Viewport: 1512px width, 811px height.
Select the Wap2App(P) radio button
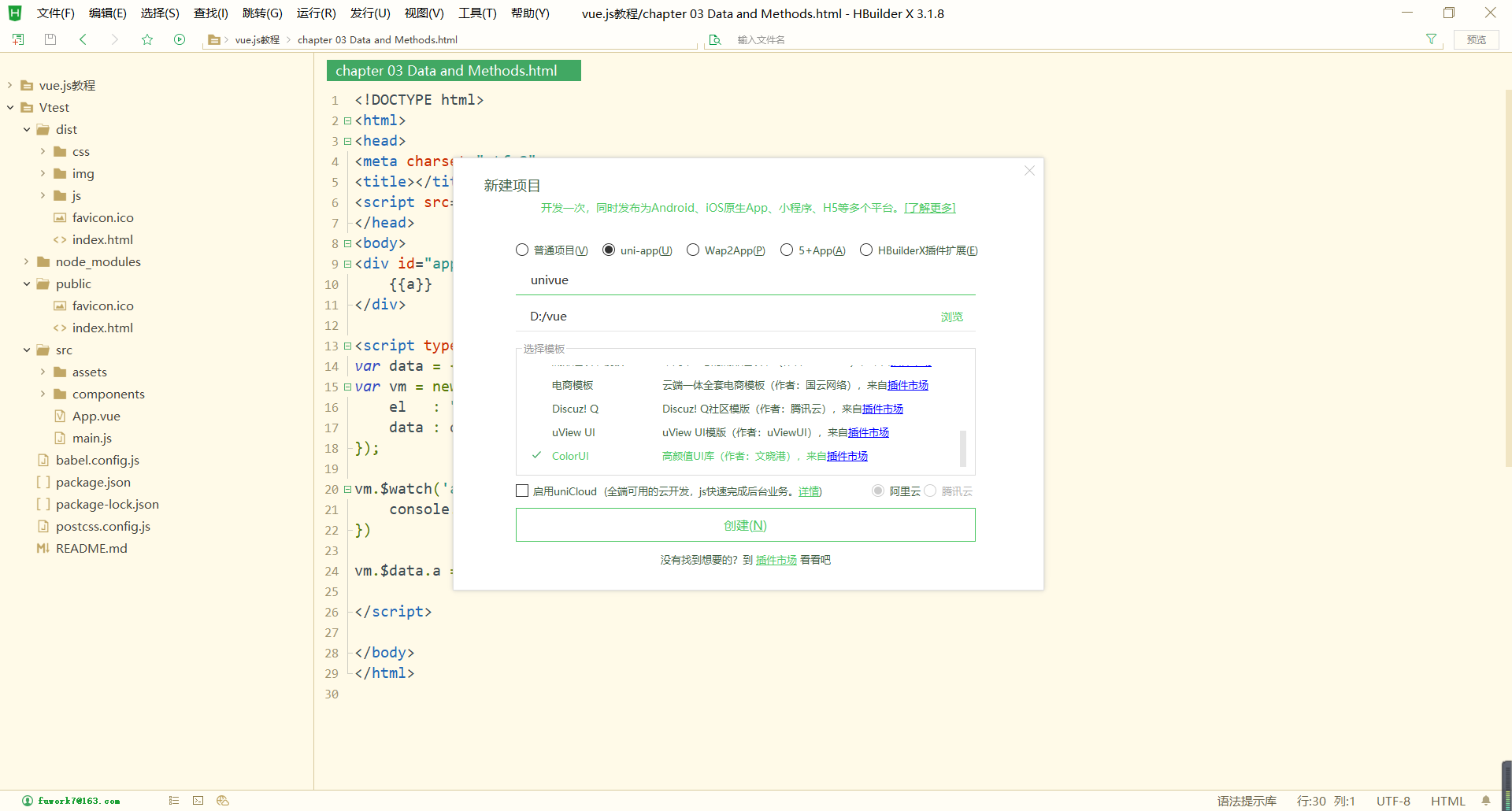click(693, 250)
